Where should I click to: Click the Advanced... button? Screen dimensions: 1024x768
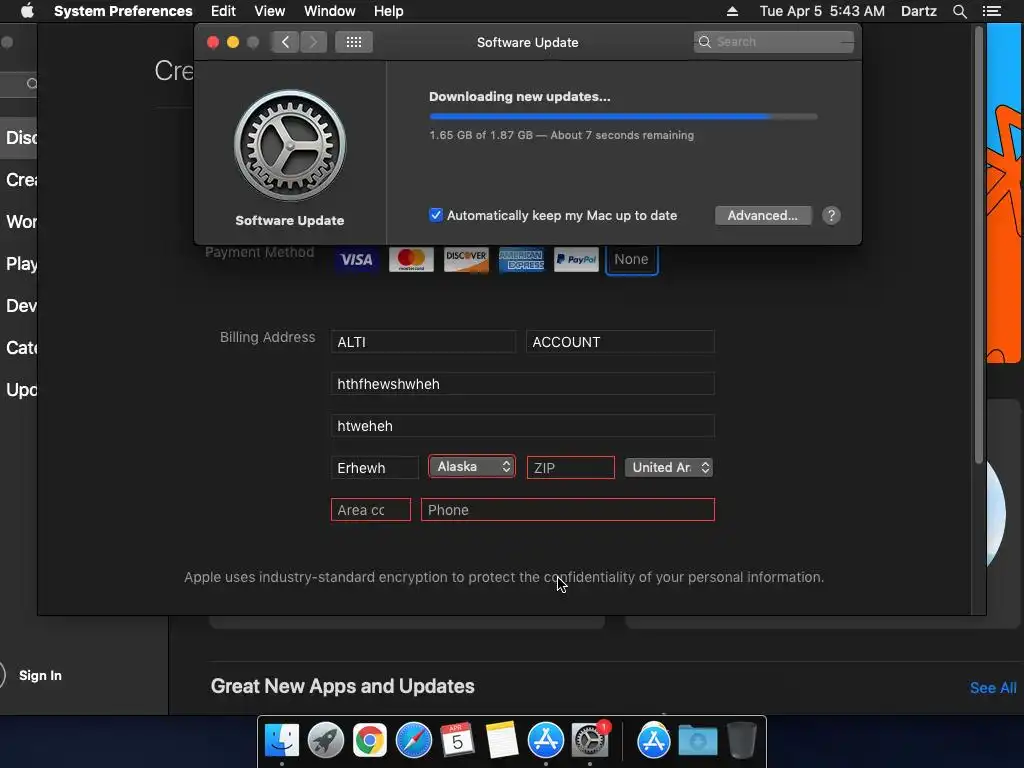[x=763, y=216]
